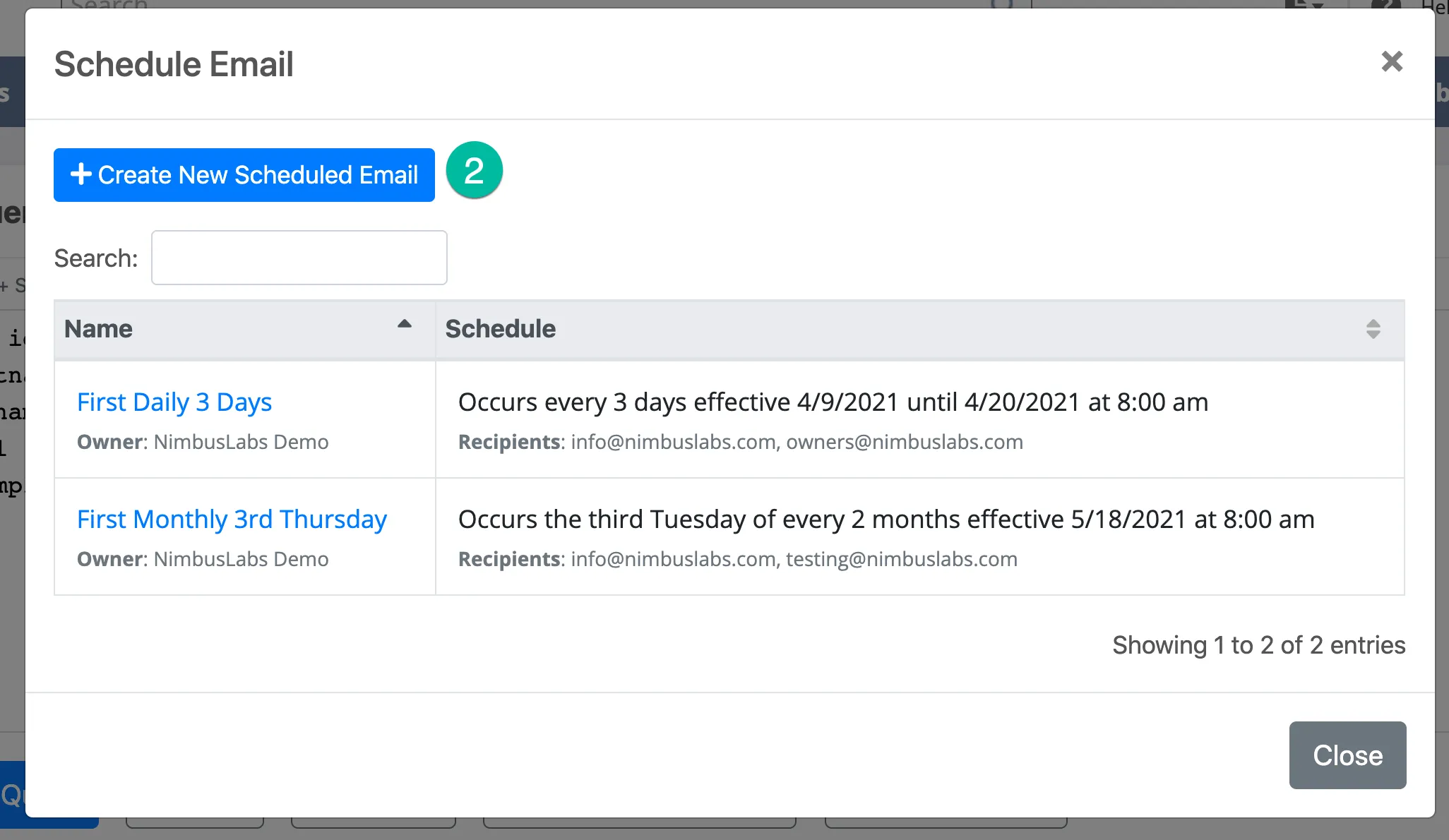Viewport: 1449px width, 840px height.
Task: Click the 'Search:' label
Action: click(96, 258)
